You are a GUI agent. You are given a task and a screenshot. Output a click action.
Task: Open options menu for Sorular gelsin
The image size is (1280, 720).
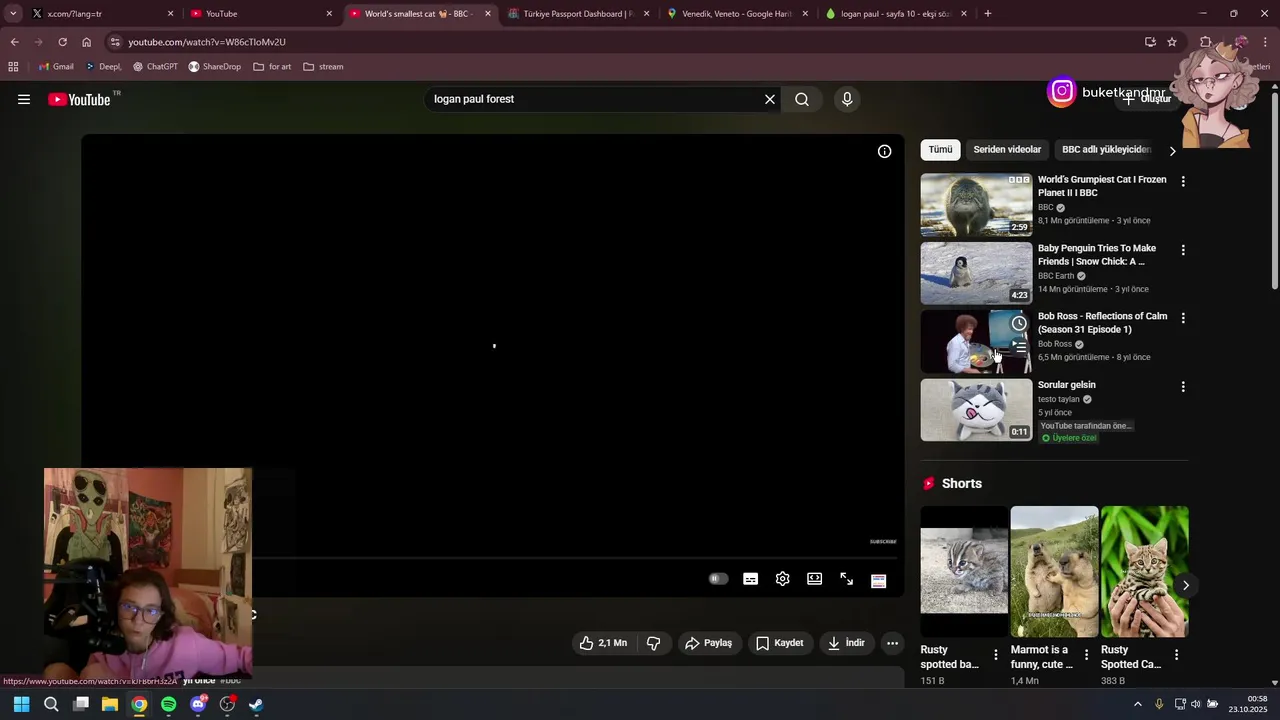1183,387
